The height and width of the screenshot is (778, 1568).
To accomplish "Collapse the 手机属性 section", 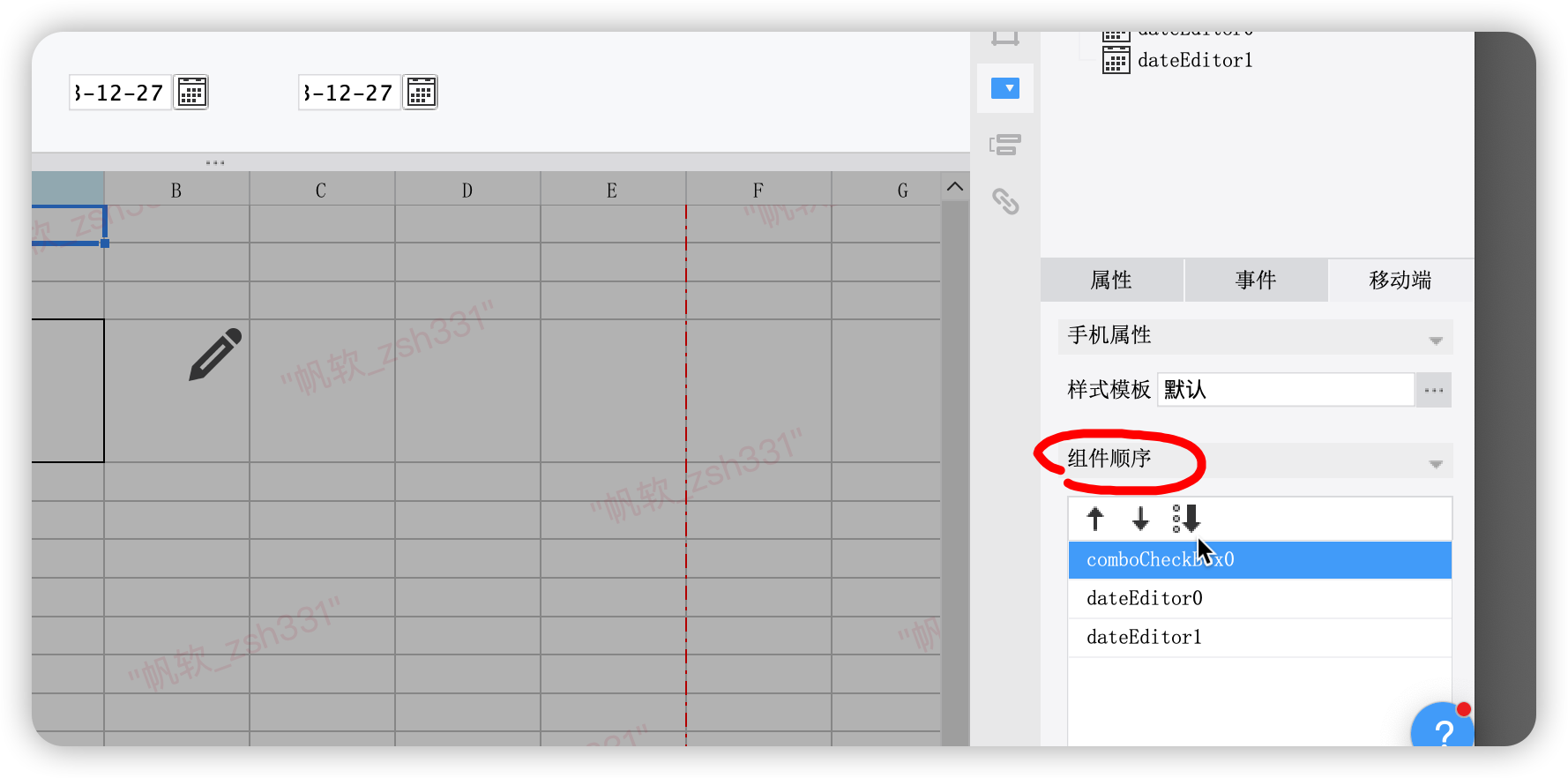I will point(1435,340).
